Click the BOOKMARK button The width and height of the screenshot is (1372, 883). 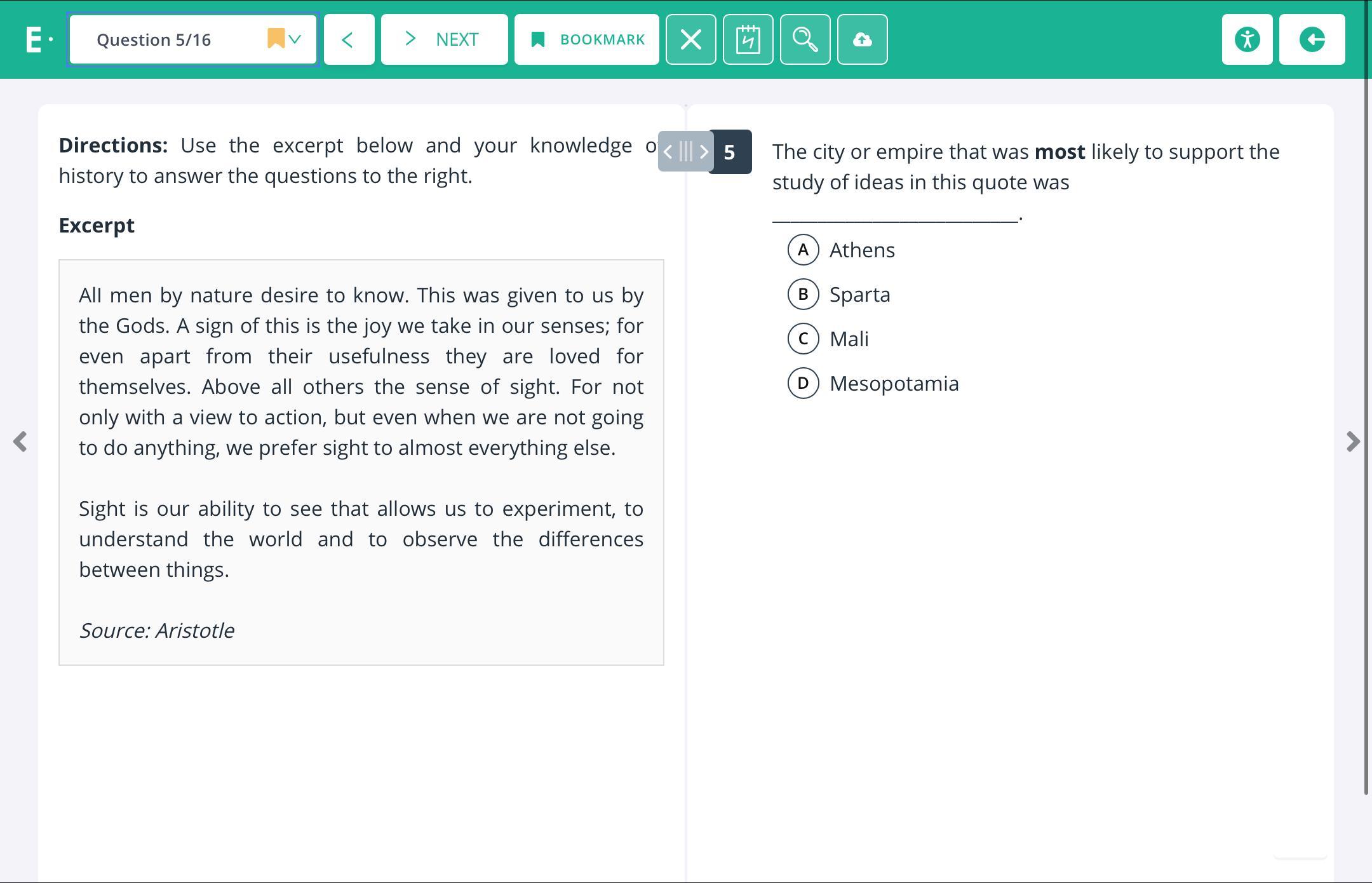tap(586, 39)
